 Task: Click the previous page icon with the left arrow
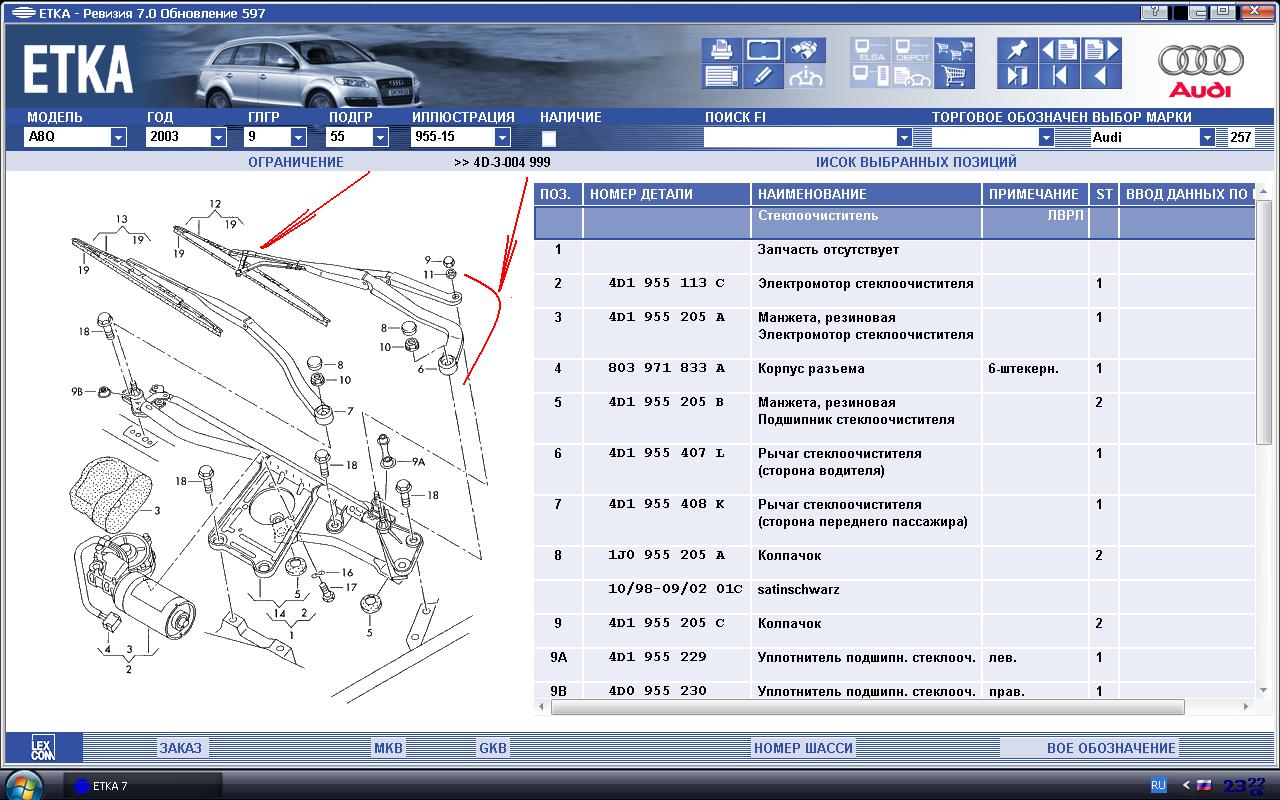1059,50
